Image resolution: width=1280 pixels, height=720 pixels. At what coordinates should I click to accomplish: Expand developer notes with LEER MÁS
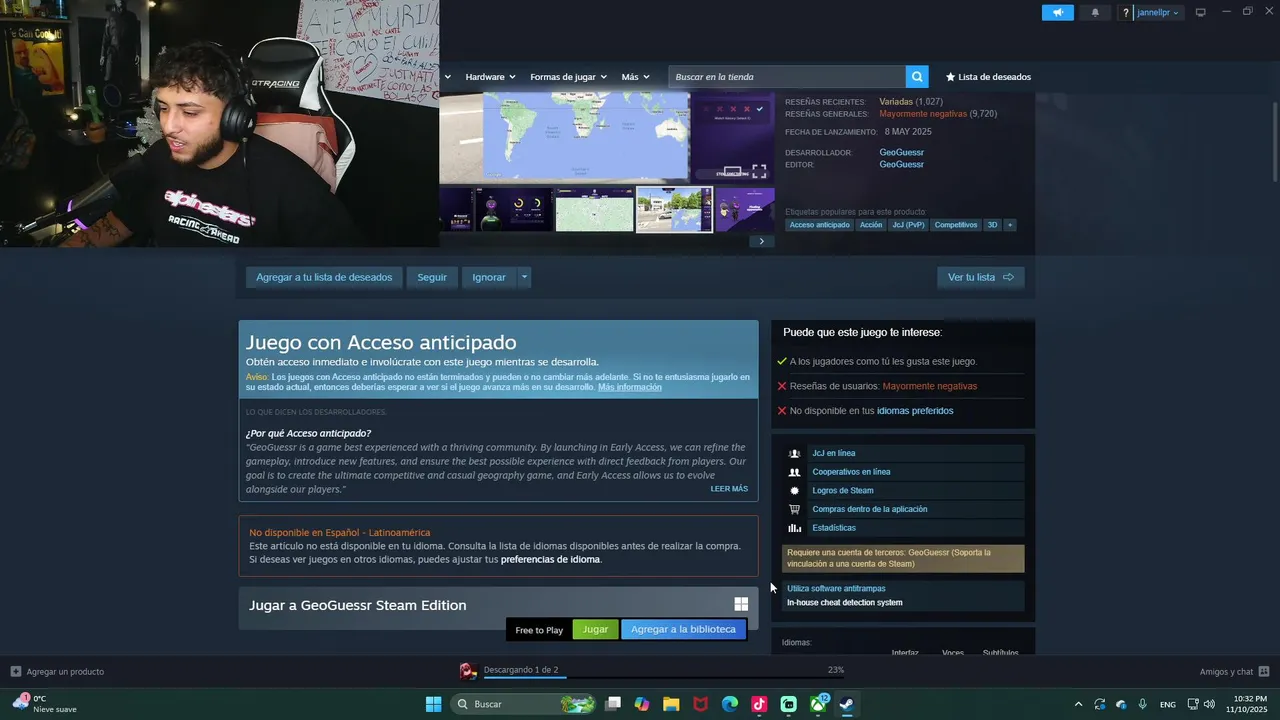pos(729,489)
